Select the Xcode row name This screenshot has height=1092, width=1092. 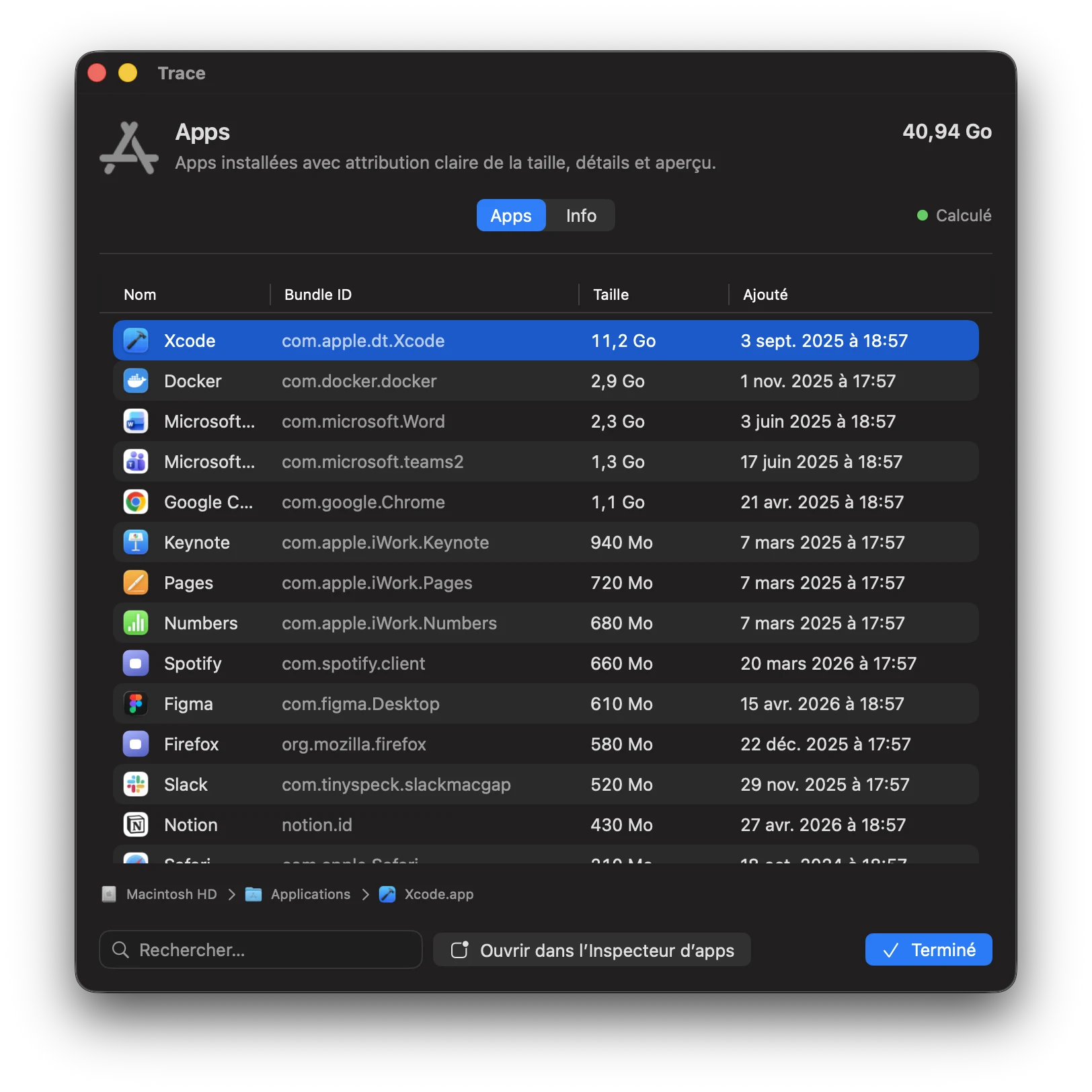pos(190,341)
